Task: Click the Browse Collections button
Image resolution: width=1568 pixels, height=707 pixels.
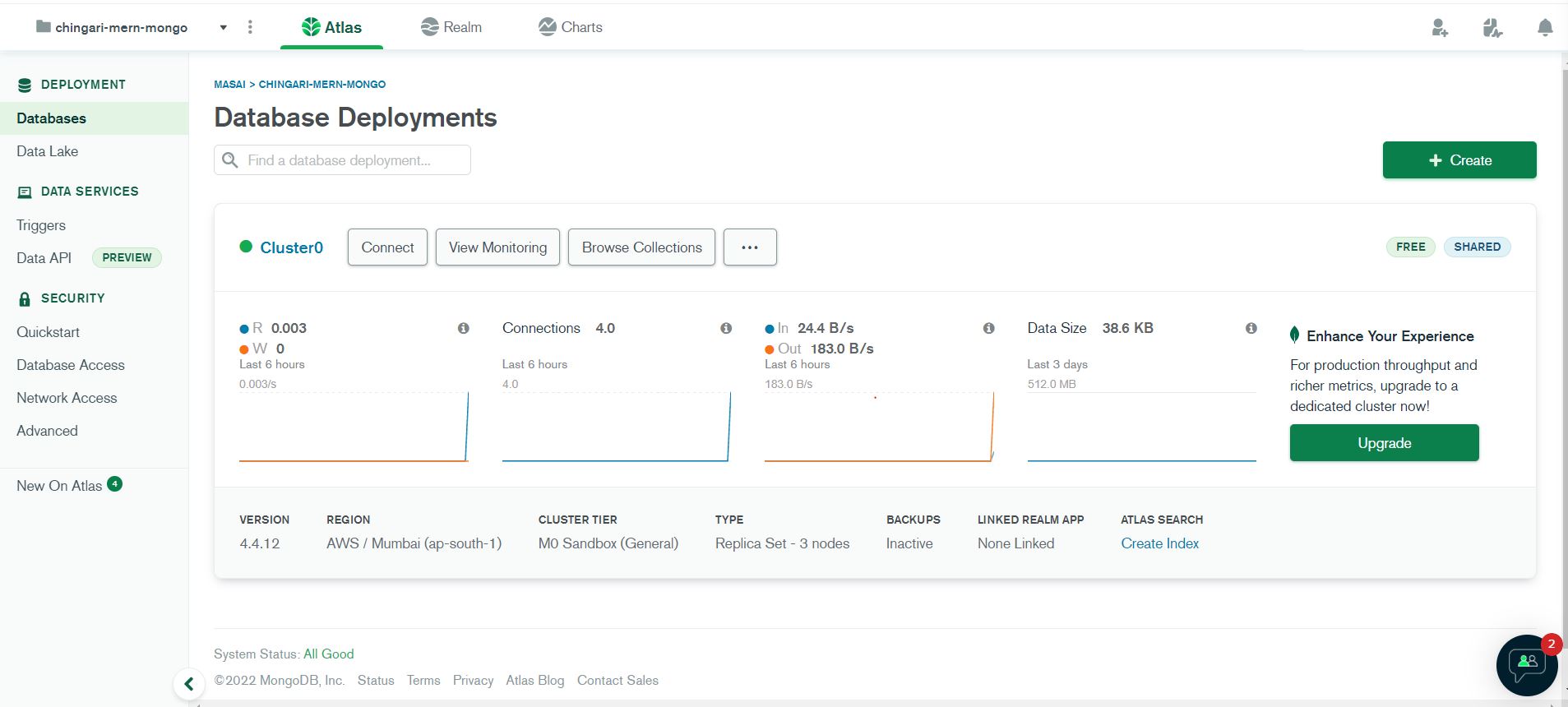Action: pos(641,247)
